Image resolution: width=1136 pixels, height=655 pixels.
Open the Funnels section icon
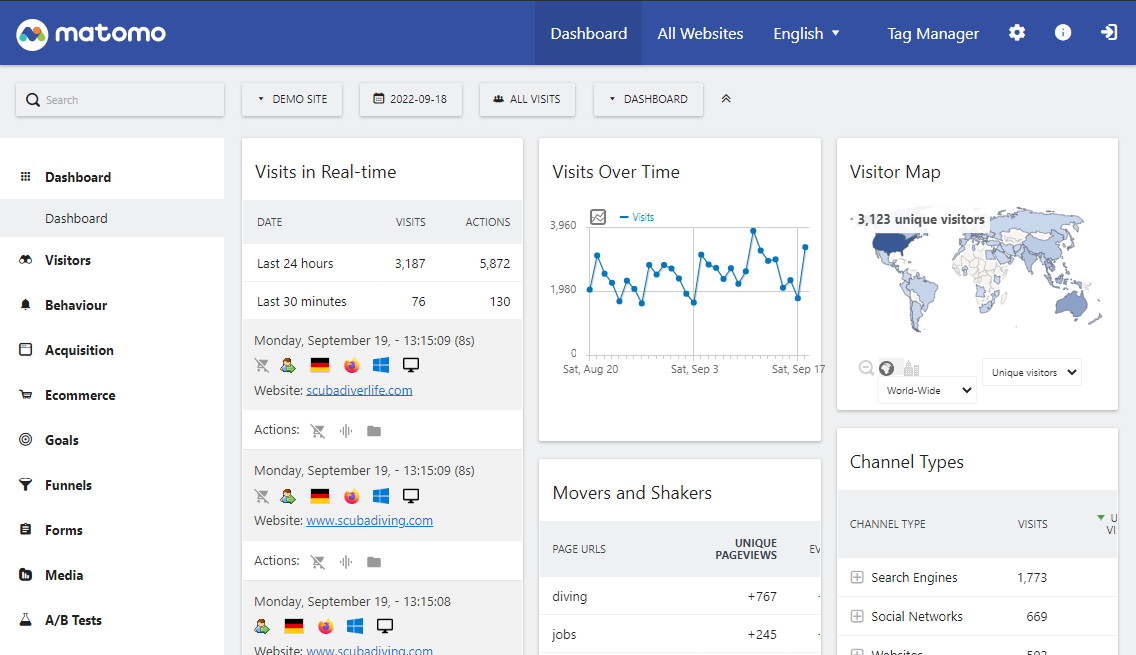coord(23,484)
